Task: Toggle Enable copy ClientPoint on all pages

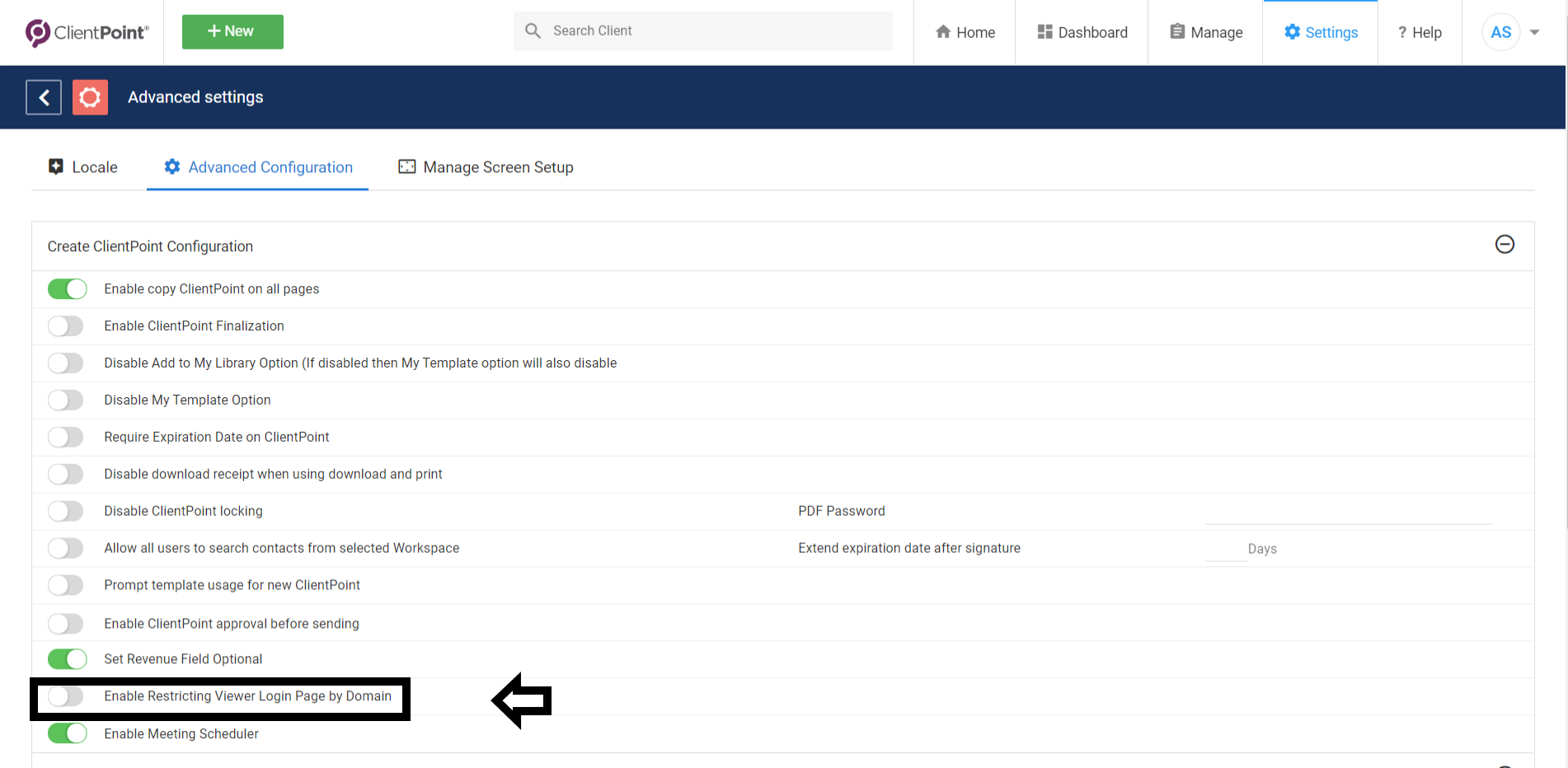Action: [x=67, y=289]
